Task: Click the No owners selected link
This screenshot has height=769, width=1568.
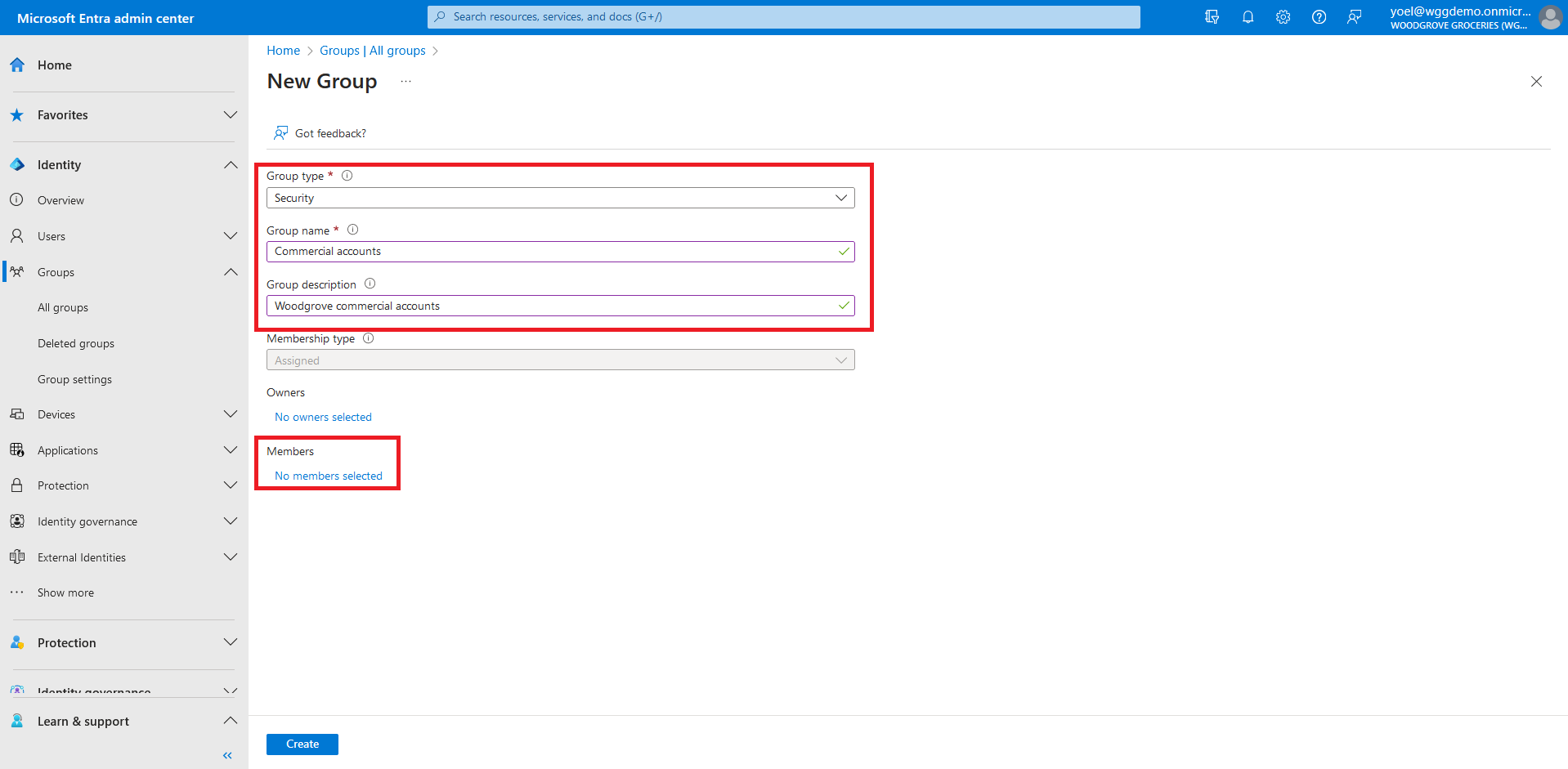Action: coord(323,417)
